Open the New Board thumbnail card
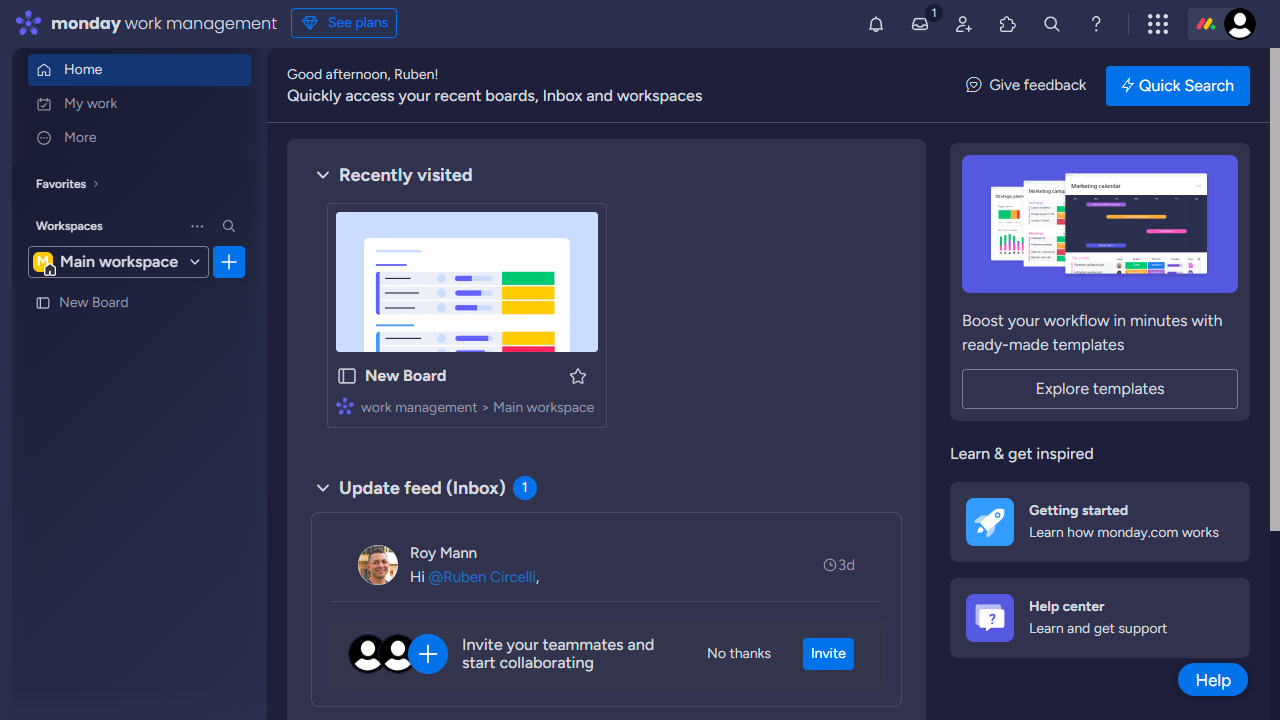 point(467,282)
